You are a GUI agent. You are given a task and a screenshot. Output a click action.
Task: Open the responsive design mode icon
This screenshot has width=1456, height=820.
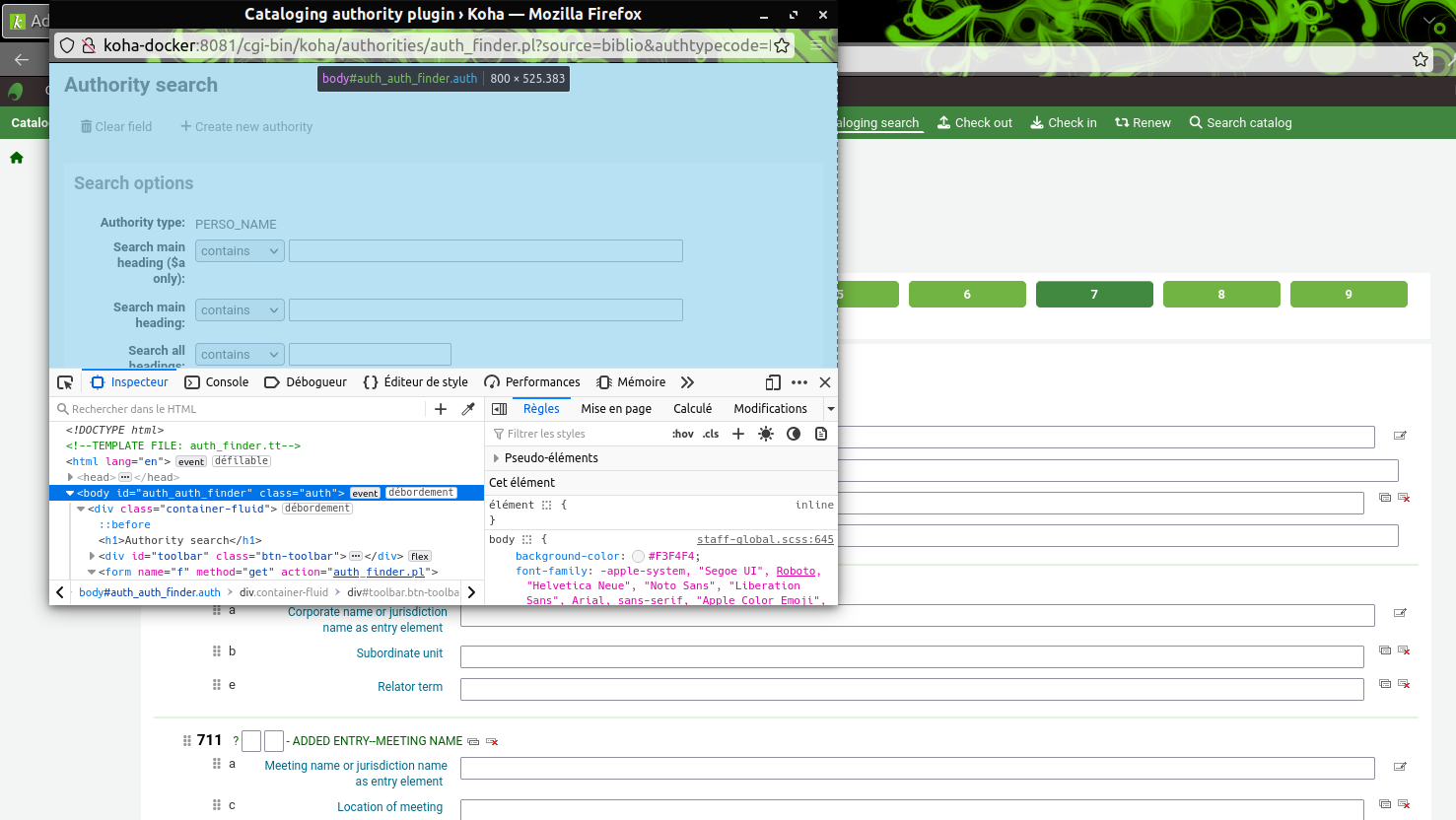773,382
